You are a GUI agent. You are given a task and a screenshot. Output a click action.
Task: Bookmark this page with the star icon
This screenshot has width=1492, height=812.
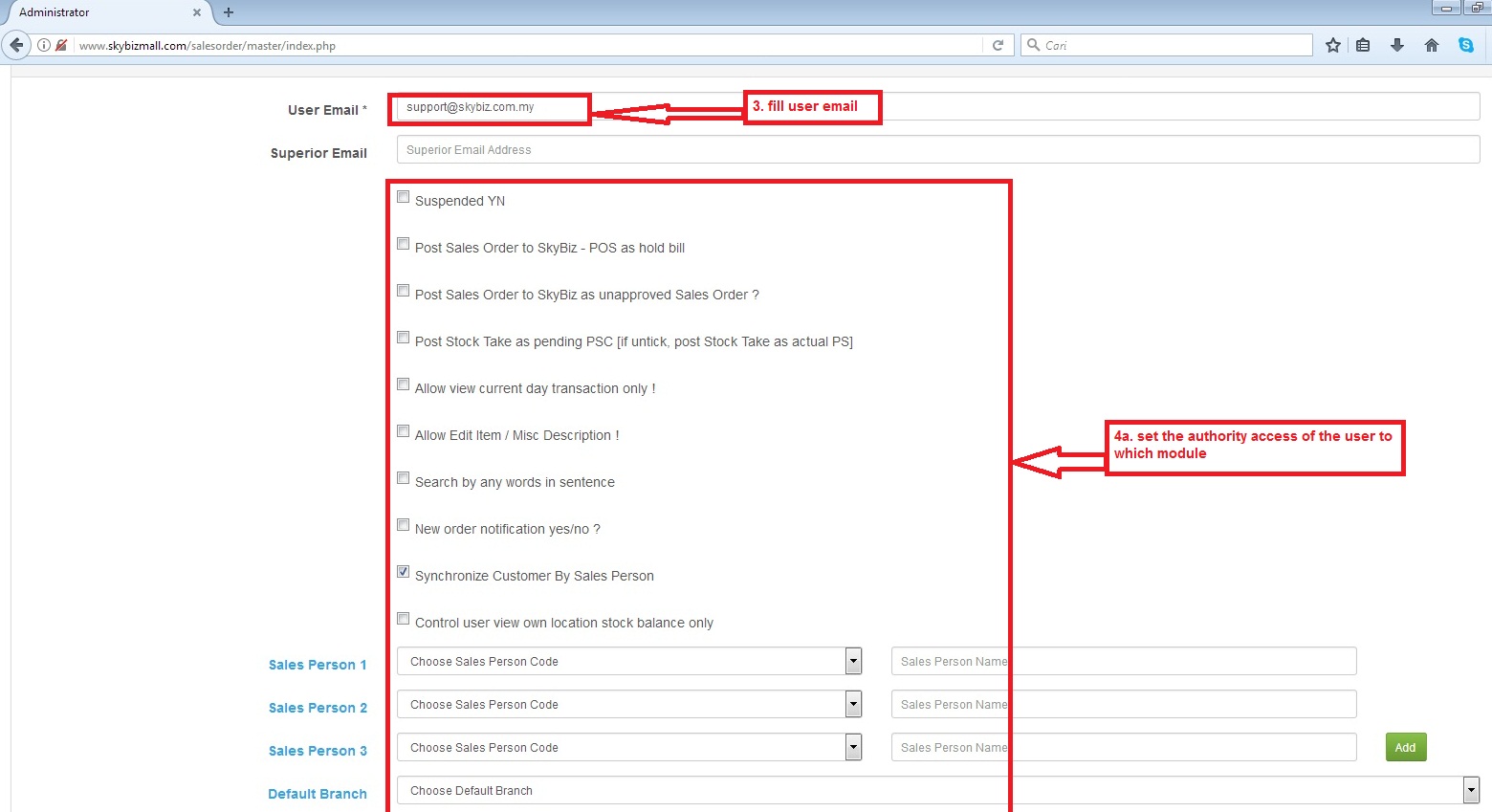[1332, 45]
